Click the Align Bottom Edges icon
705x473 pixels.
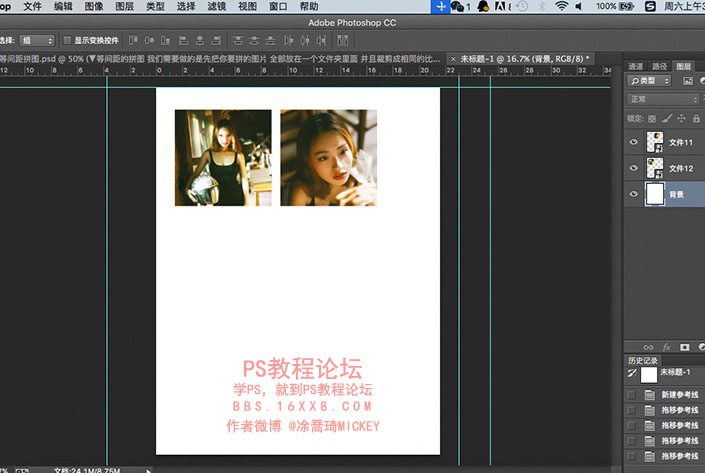pos(165,40)
